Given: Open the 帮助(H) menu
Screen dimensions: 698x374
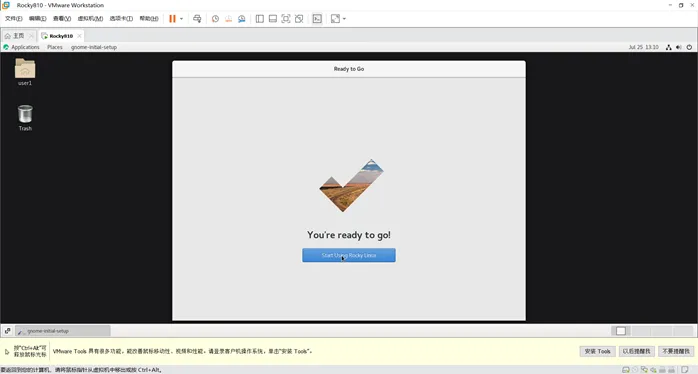Looking at the screenshot, I should 149,19.
